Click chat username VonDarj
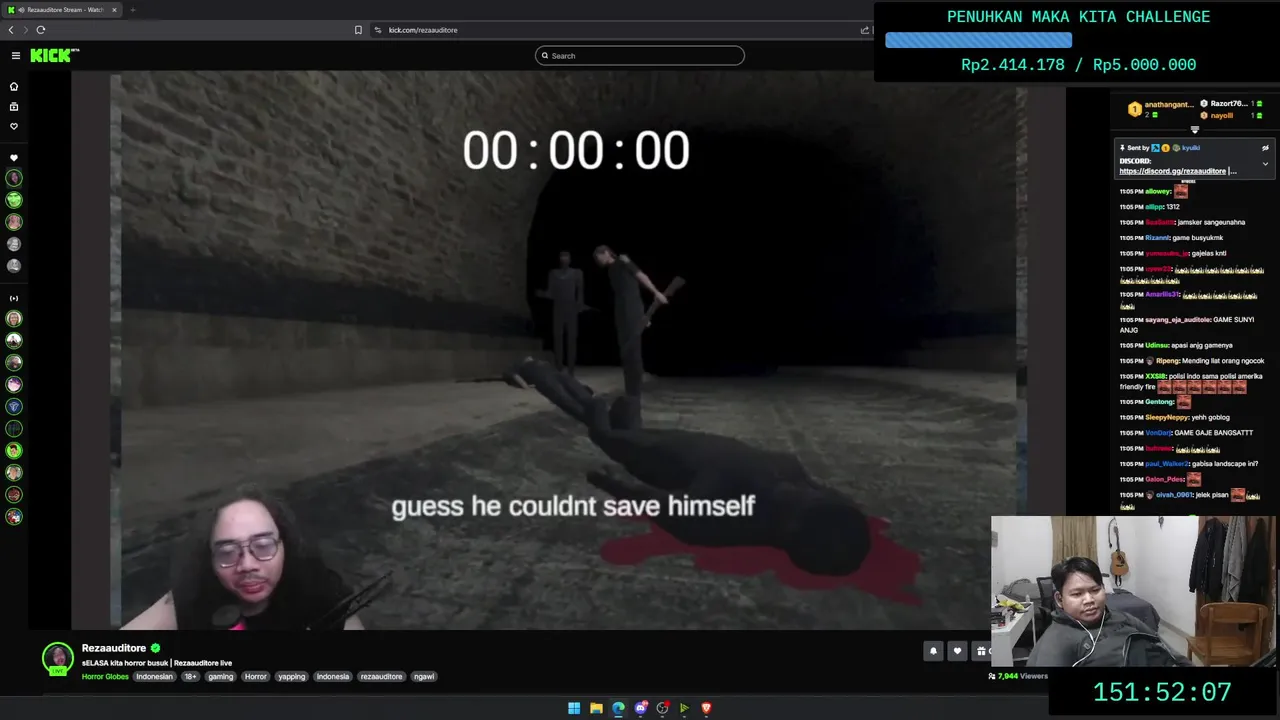This screenshot has width=1280, height=720. click(1157, 433)
